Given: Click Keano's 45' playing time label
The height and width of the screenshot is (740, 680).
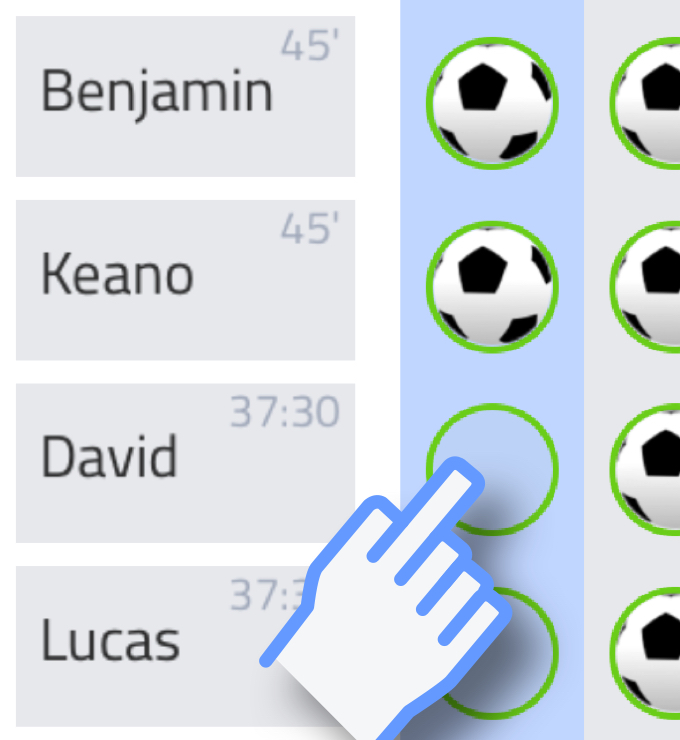Looking at the screenshot, I should coord(310,229).
